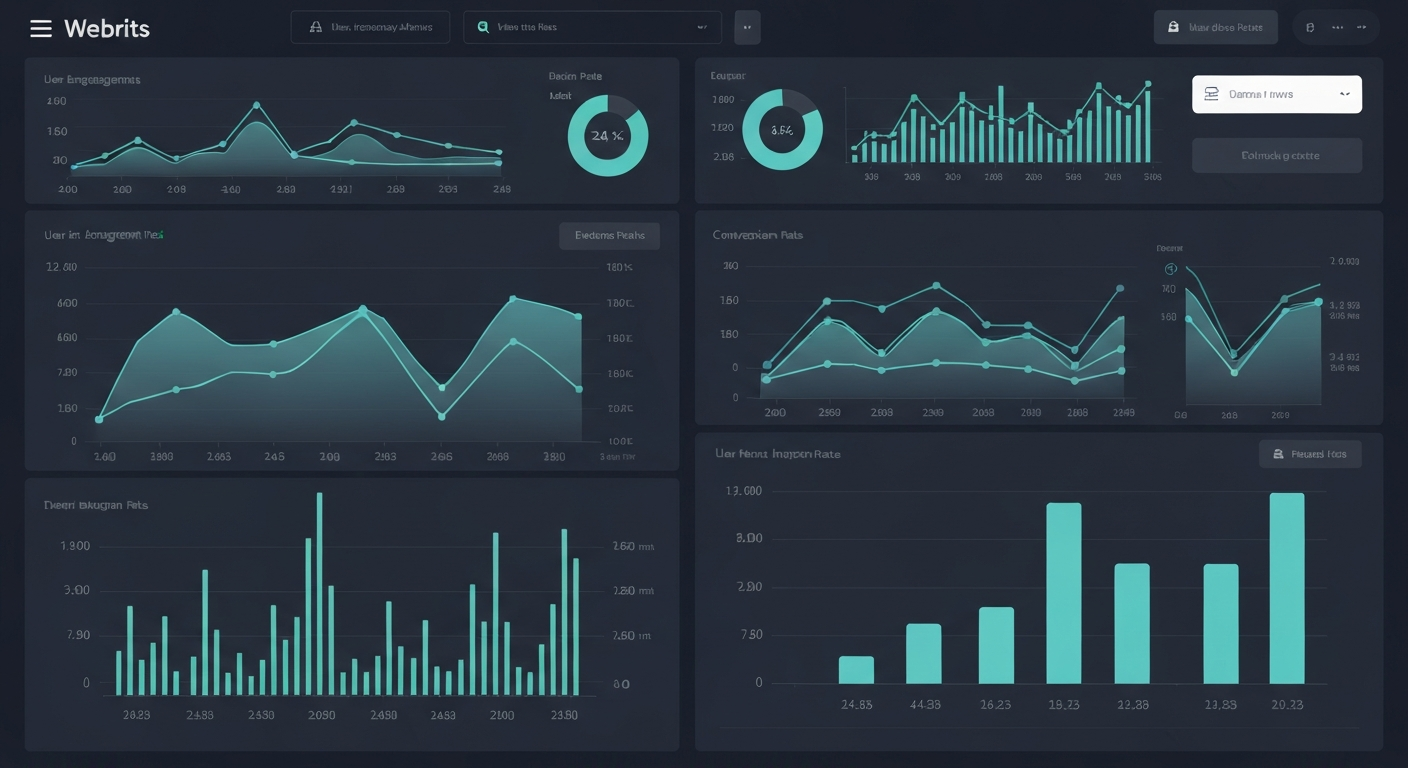Open the hamburger menu beside Webrits
Viewport: 1408px width, 768px height.
click(41, 29)
